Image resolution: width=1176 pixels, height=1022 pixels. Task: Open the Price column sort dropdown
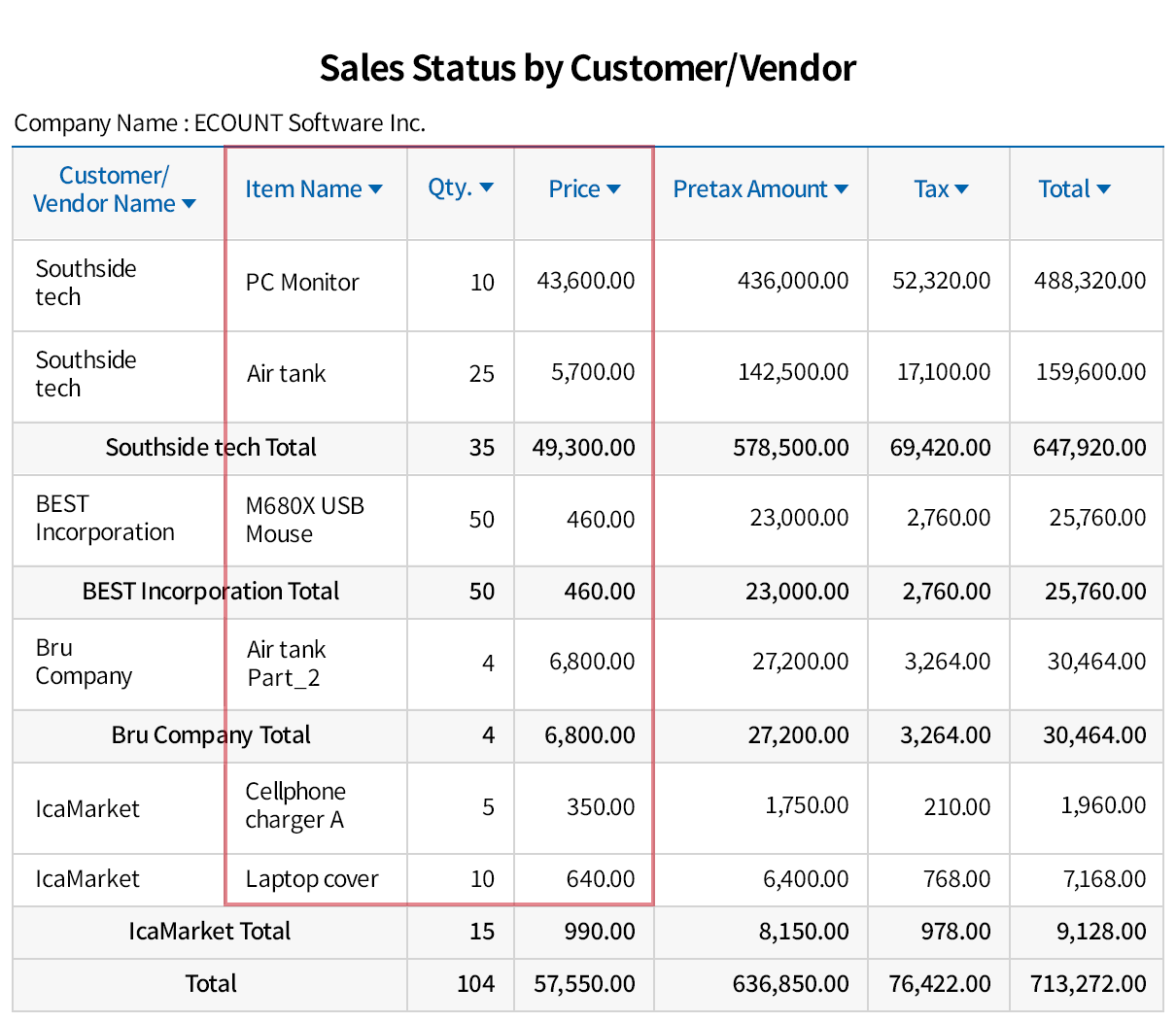[x=616, y=189]
